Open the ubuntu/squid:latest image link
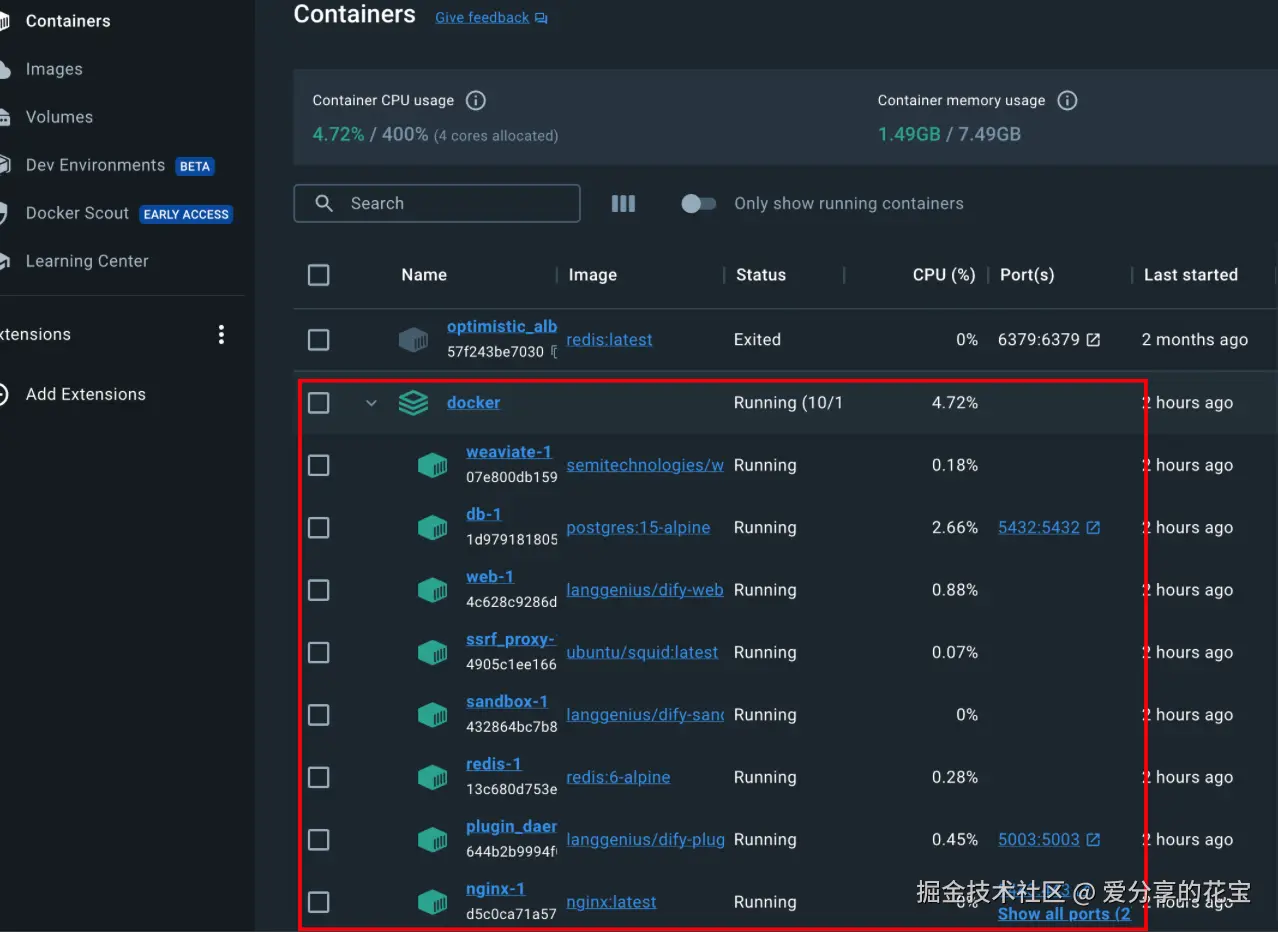The height and width of the screenshot is (932, 1278). [x=642, y=653]
